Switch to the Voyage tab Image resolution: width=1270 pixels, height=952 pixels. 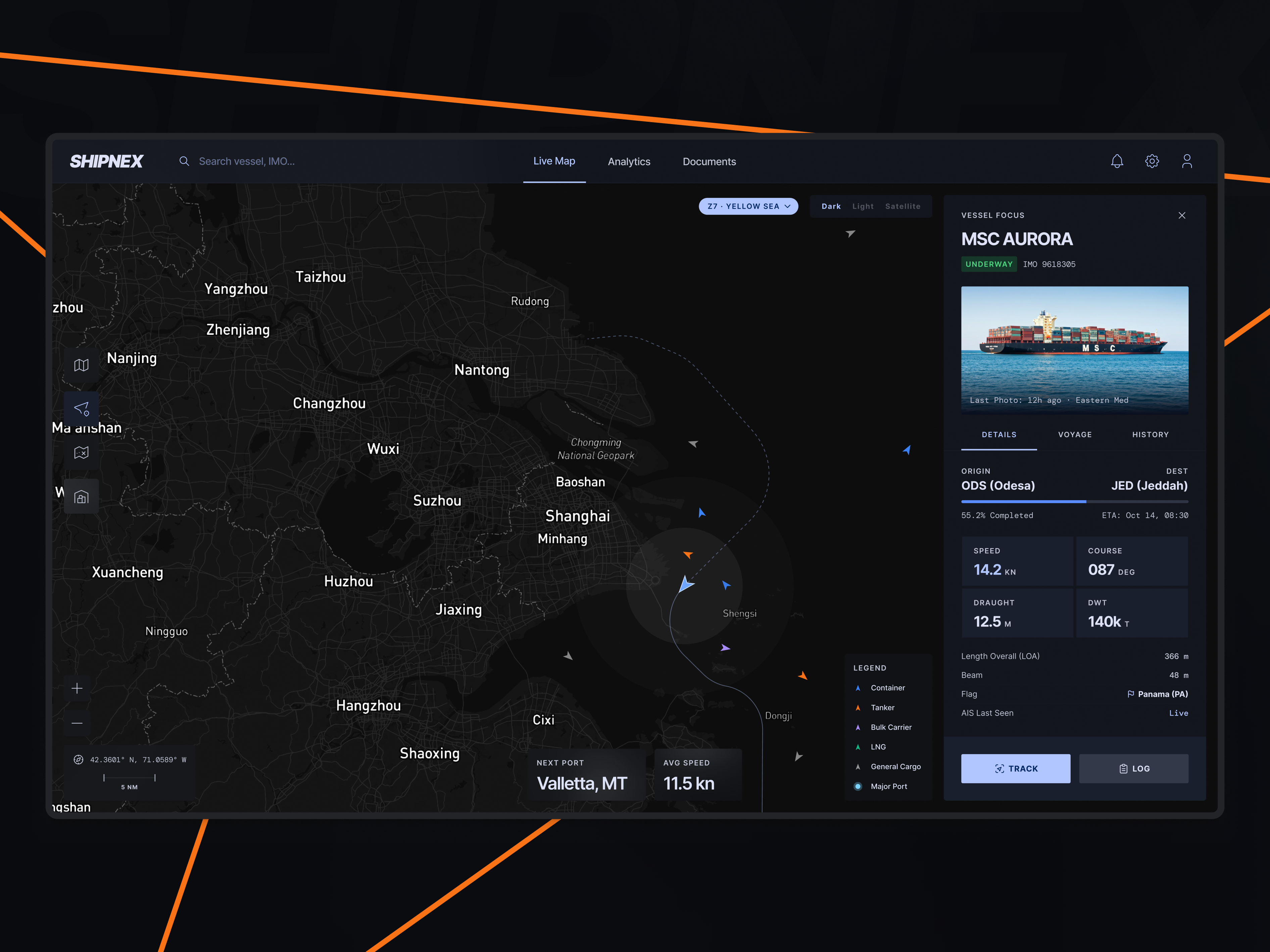(1075, 434)
